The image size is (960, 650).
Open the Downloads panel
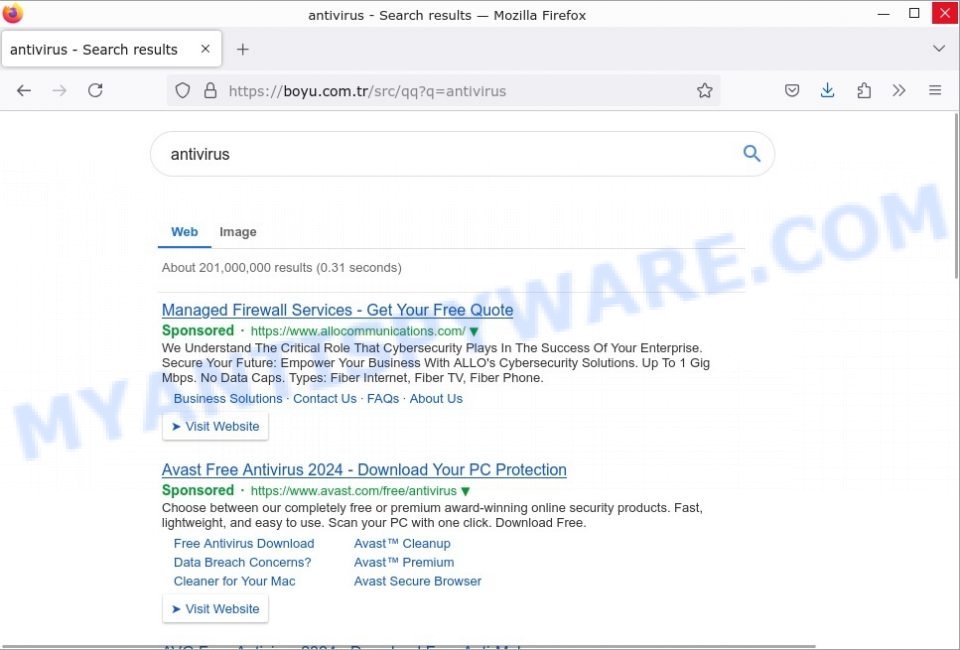pos(827,91)
